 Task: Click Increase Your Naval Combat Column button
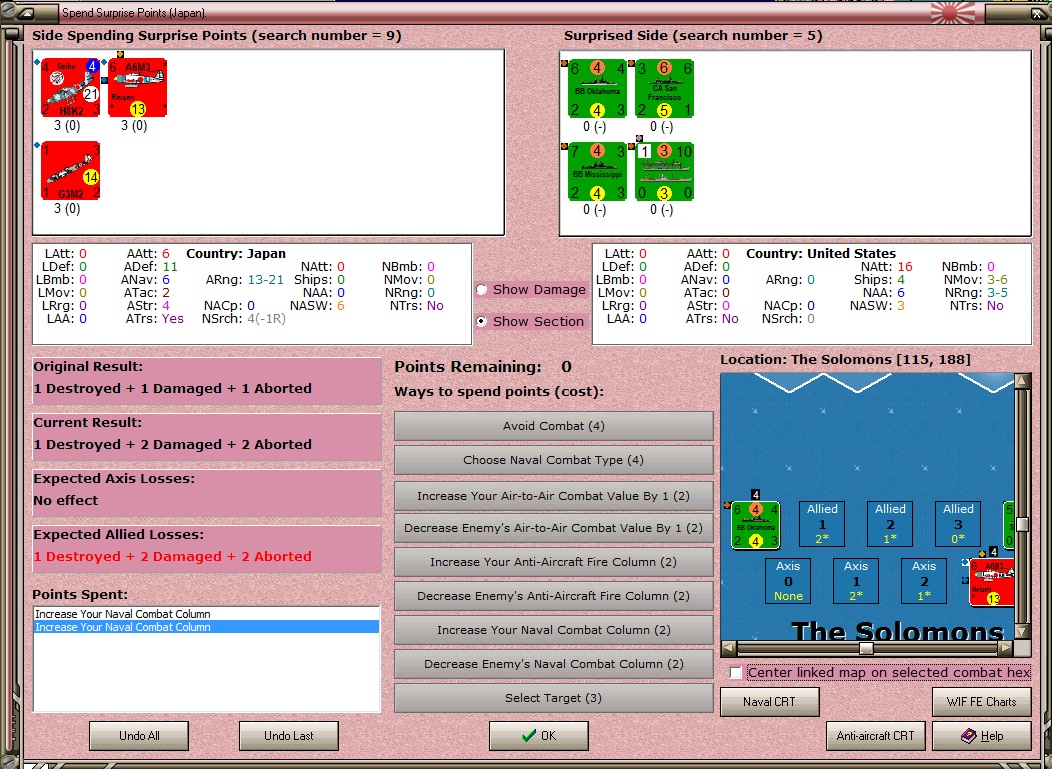point(554,630)
